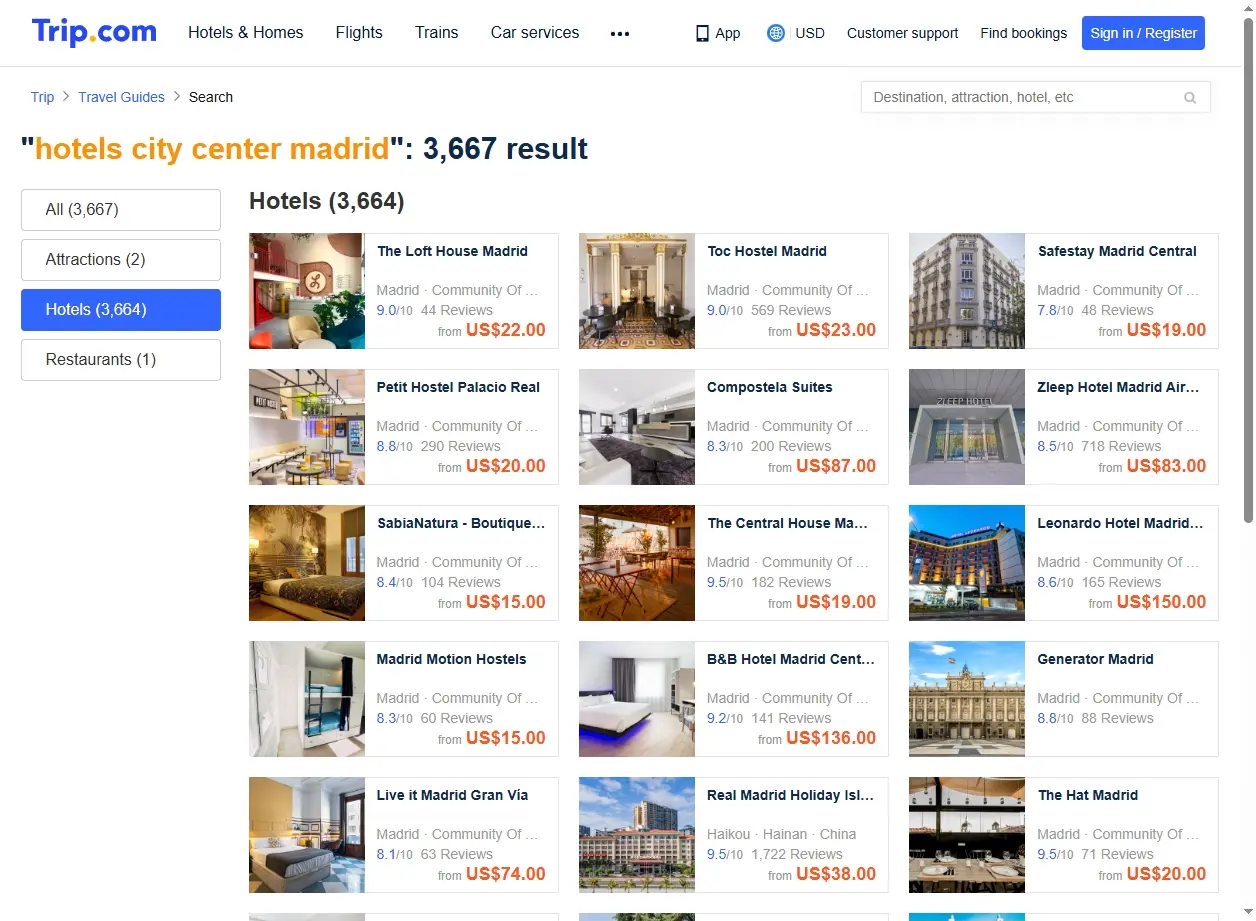Screen dimensions: 1256x921
Task: Open Real Madrid Holiday Island photo
Action: coord(637,835)
